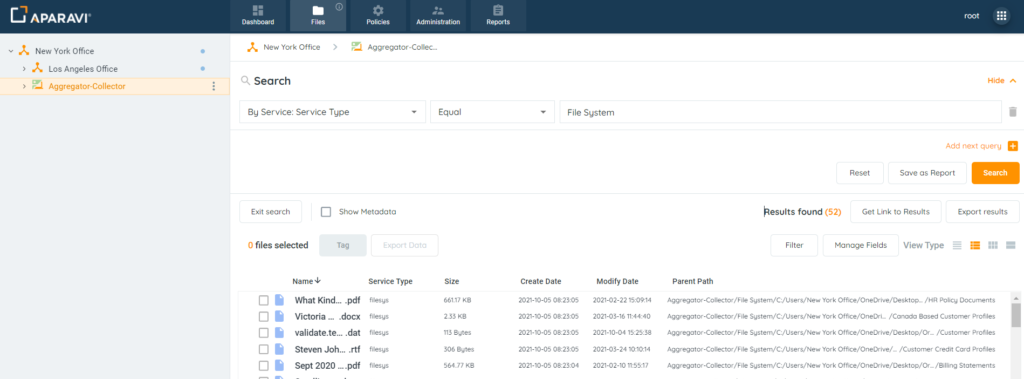Click the 661.17 KB size value
The width and height of the screenshot is (1024, 379).
click(x=458, y=301)
